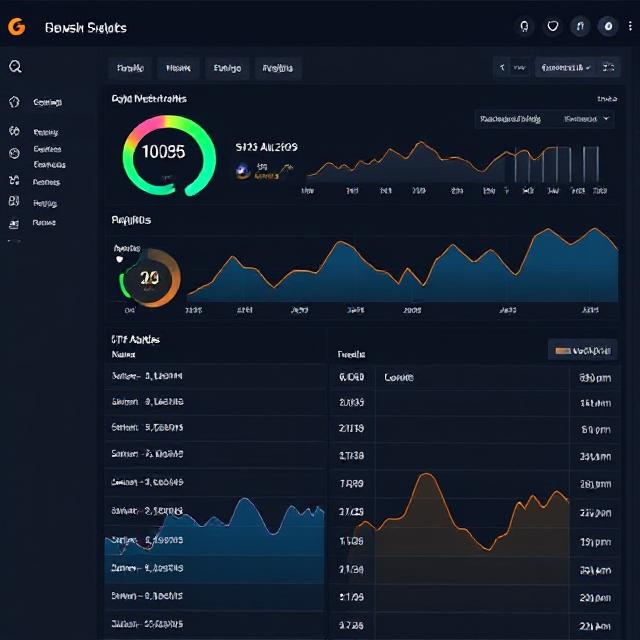The height and width of the screenshot is (640, 640).
Task: Switch to the fourth tab in the tab row
Action: point(277,68)
